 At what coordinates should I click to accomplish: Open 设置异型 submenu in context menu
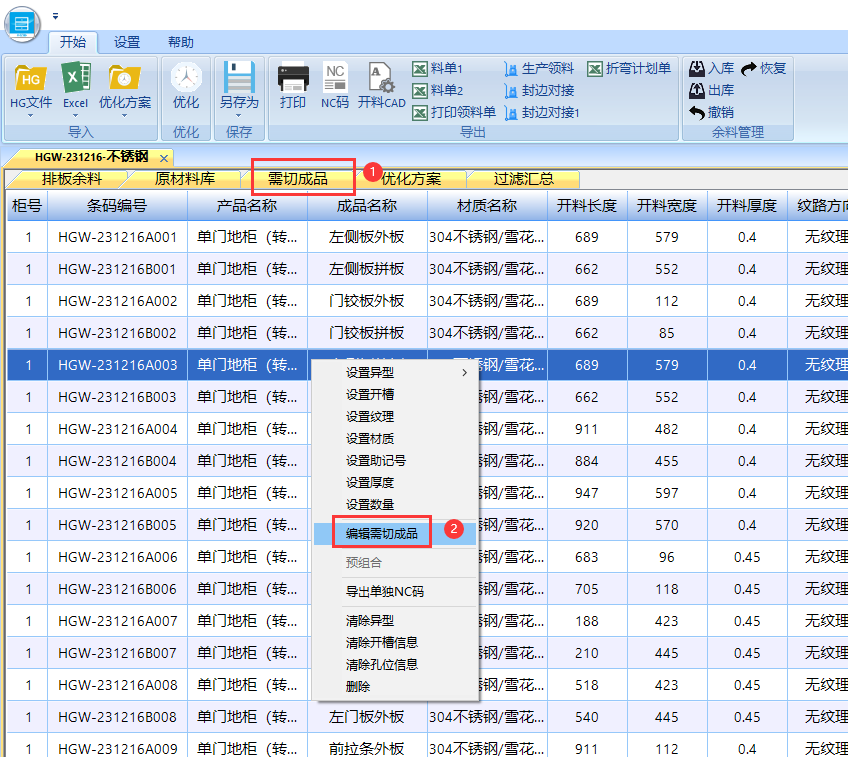[395, 373]
